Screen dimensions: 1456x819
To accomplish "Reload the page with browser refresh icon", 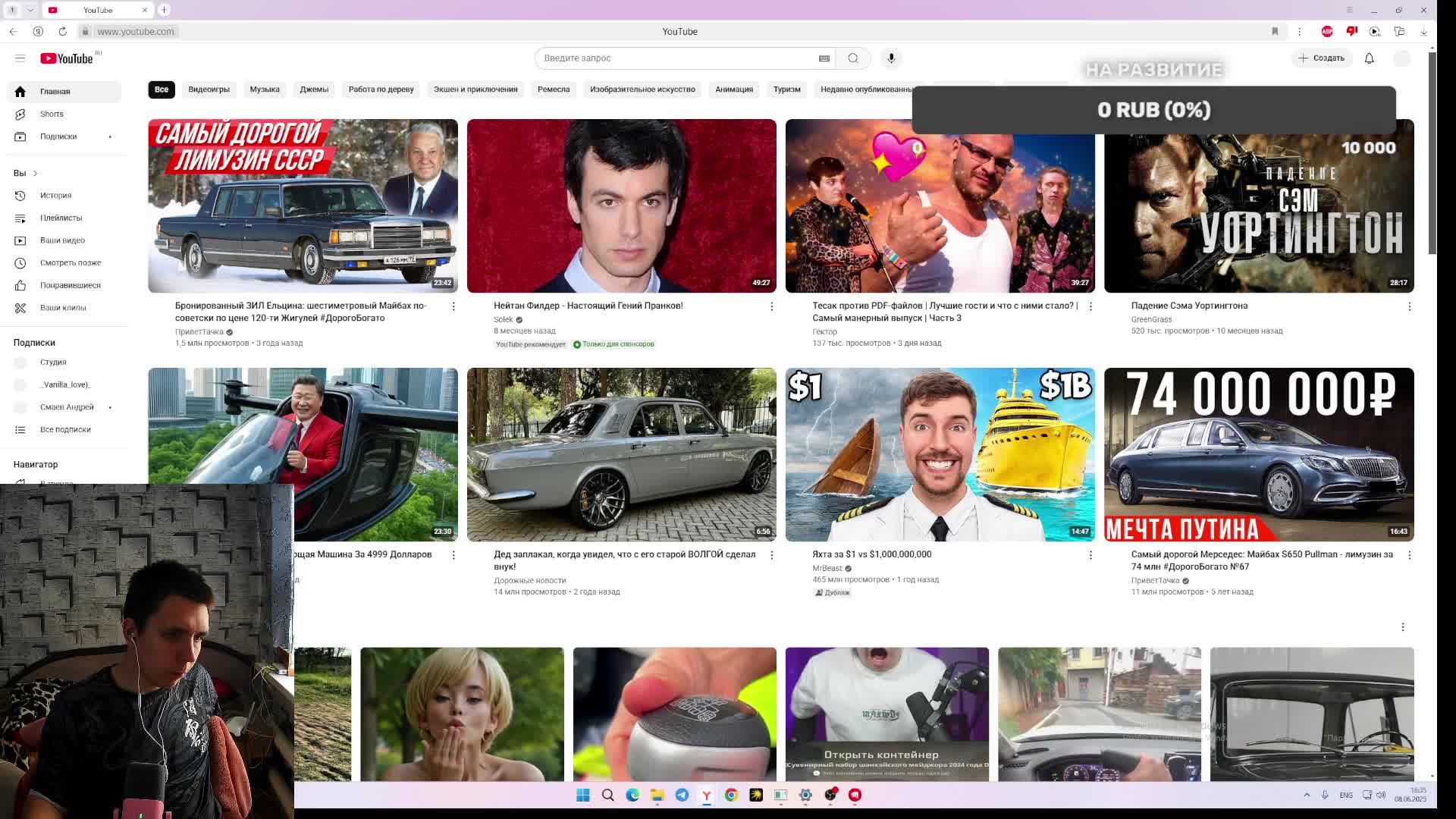I will tap(63, 31).
